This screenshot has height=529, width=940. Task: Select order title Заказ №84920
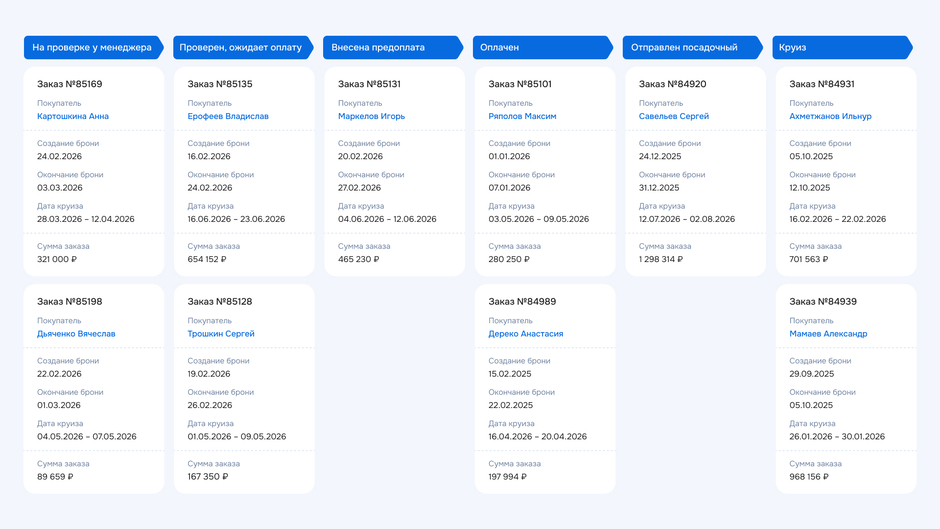pos(672,84)
